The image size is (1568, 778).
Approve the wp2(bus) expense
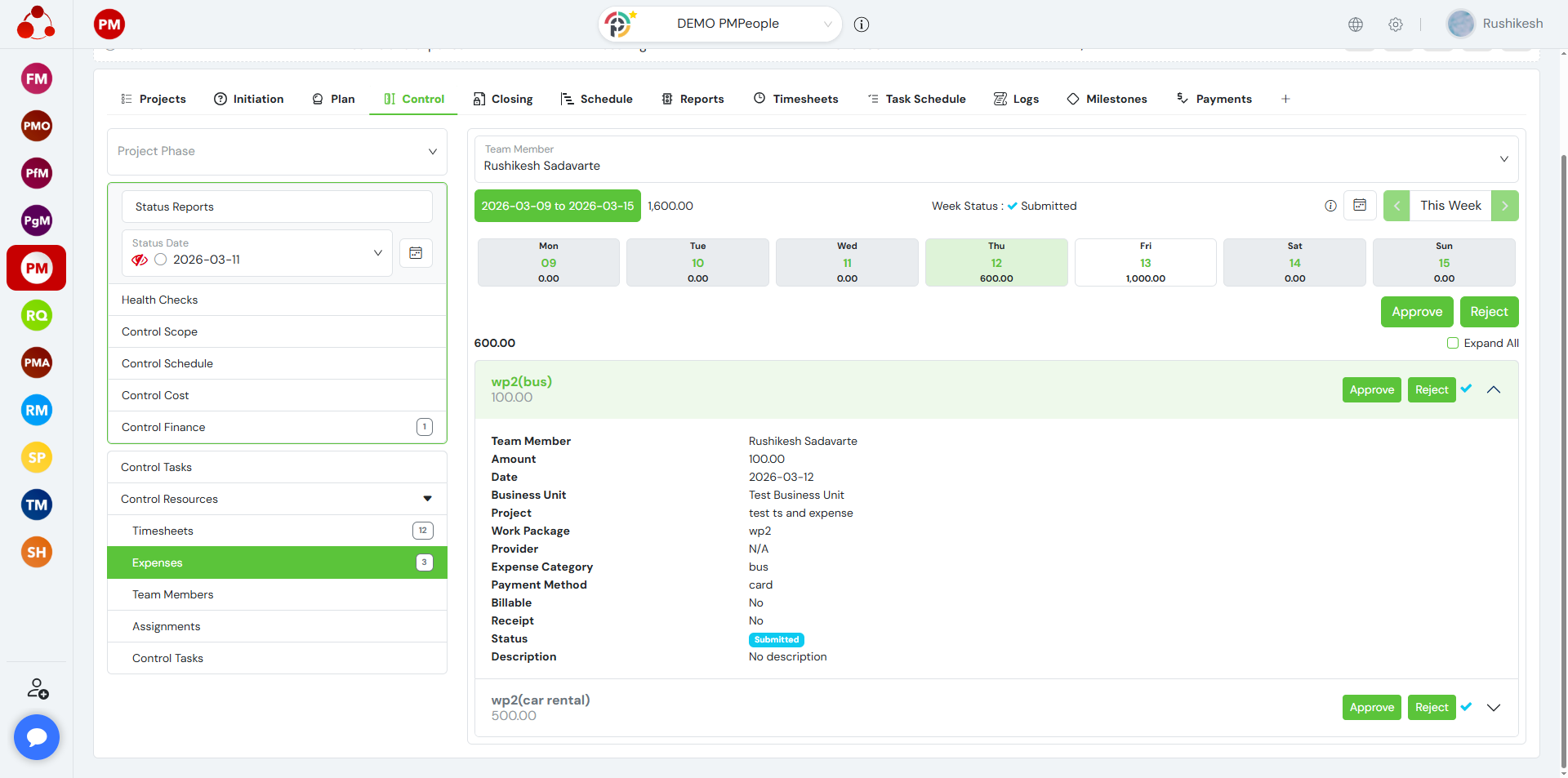1371,390
